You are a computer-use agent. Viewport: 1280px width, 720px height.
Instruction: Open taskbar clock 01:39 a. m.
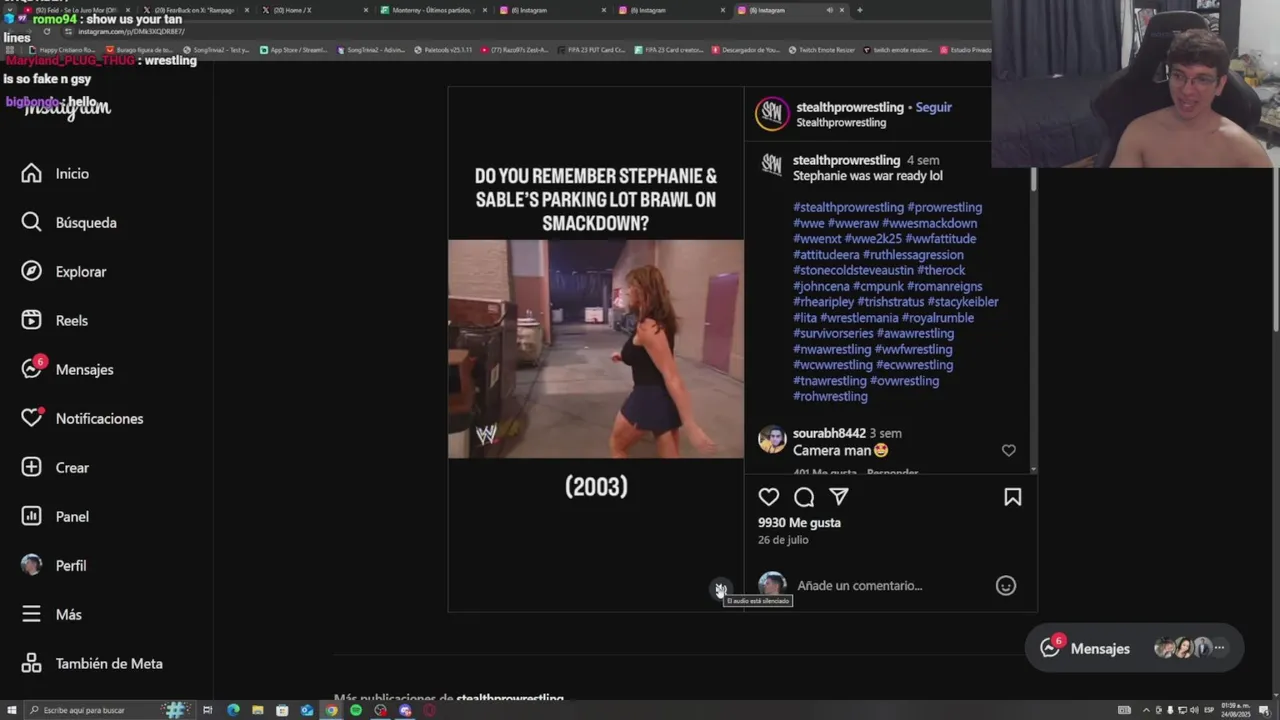pyautogui.click(x=1238, y=710)
